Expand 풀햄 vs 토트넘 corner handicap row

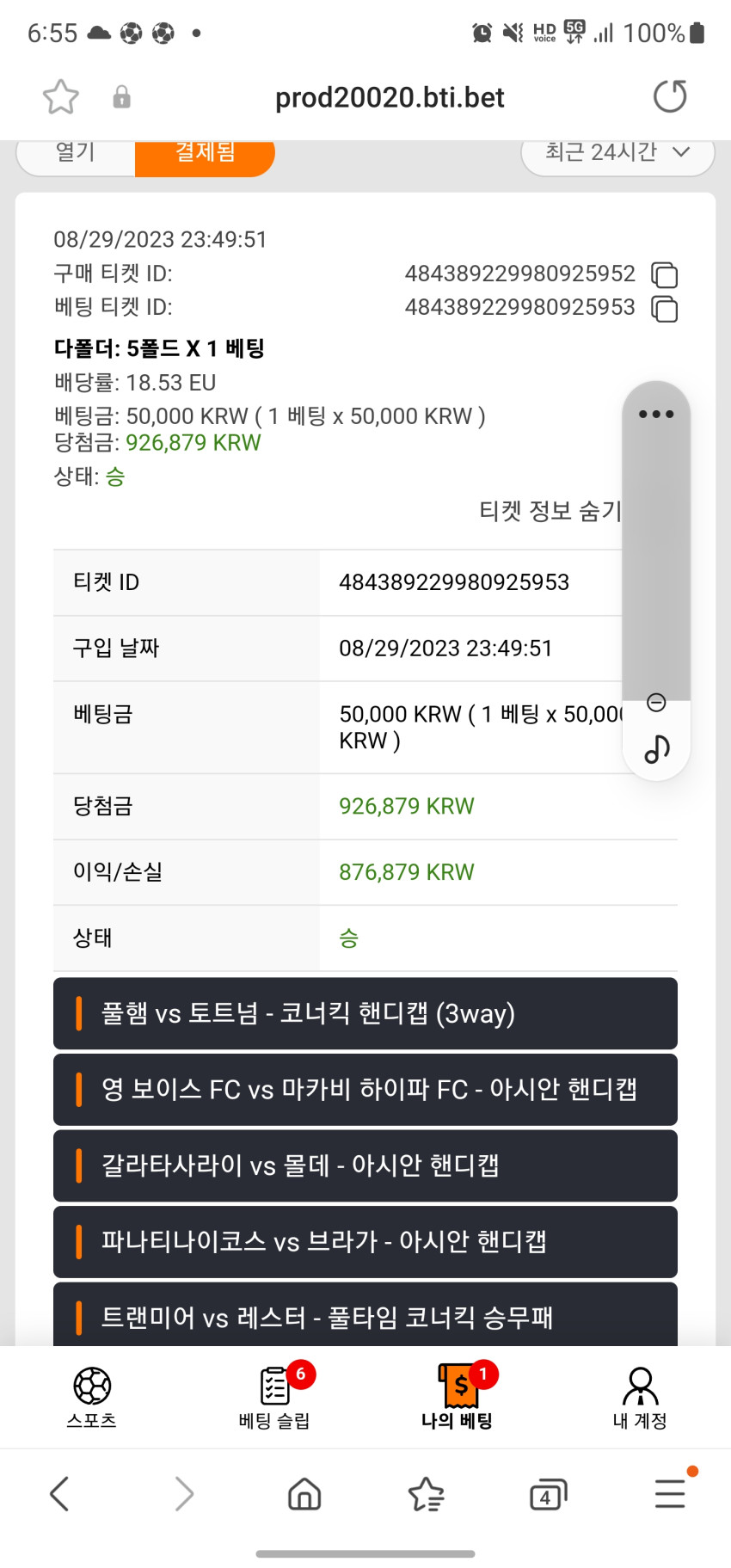click(x=365, y=1013)
